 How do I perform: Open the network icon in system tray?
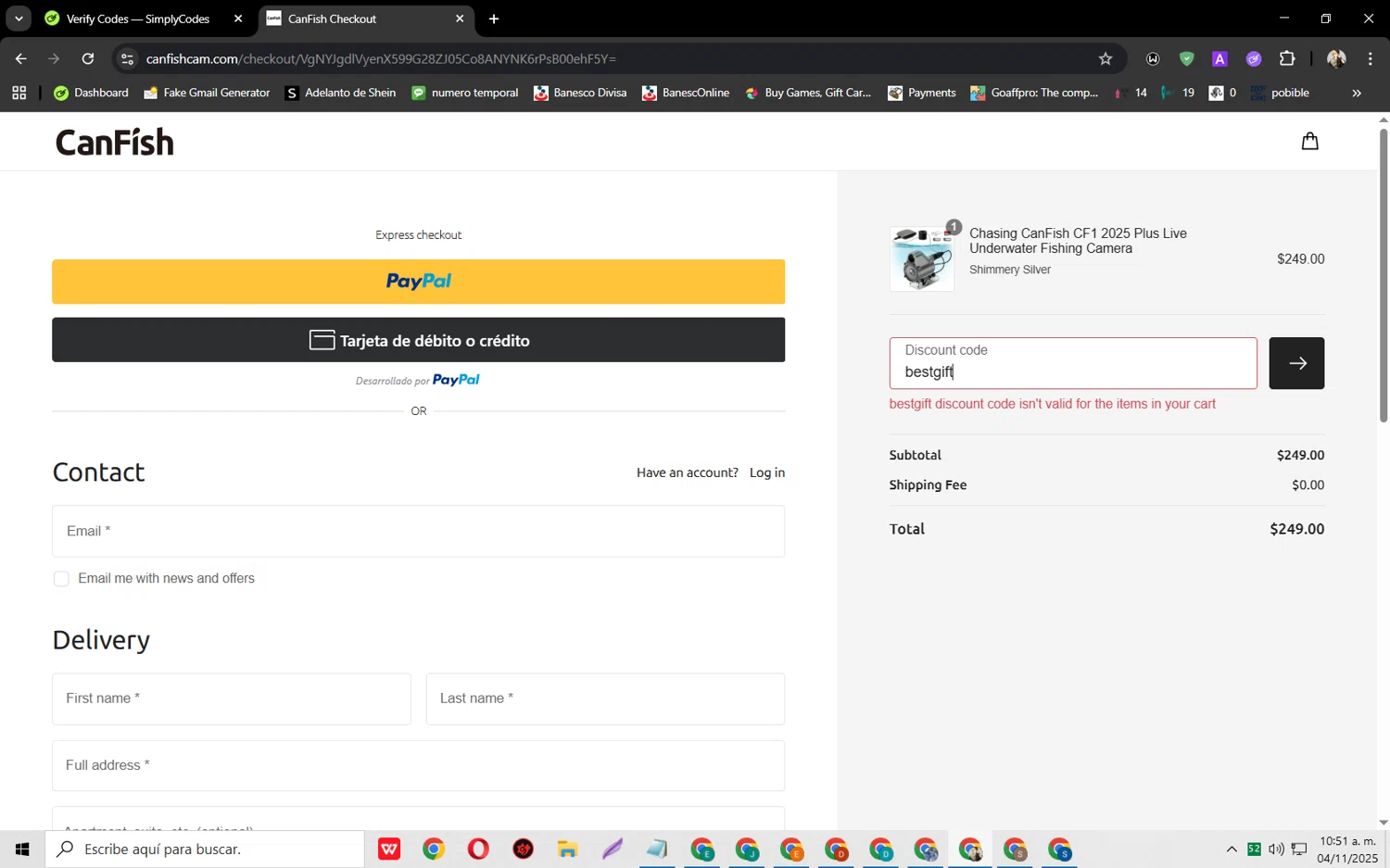[x=1299, y=849]
